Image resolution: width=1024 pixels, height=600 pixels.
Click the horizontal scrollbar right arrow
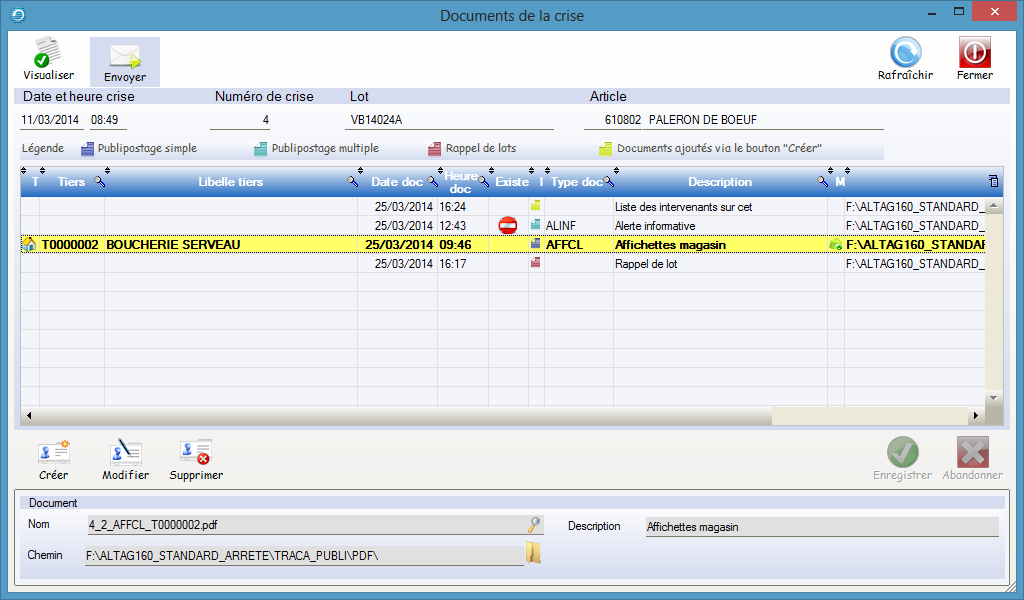[x=972, y=415]
